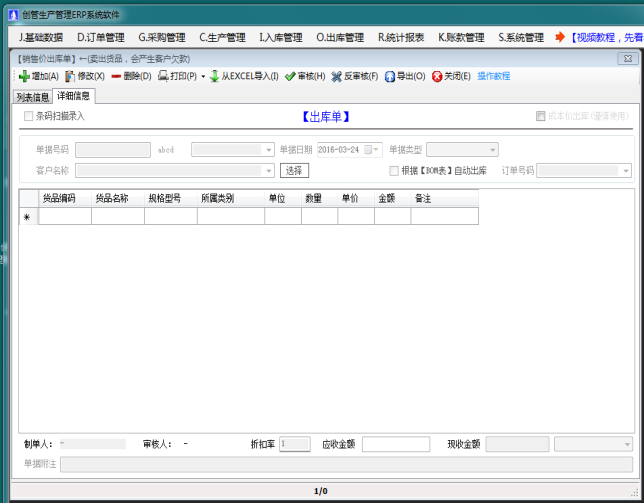Click the 增加(A) add icon
The image size is (644, 503).
(24, 76)
